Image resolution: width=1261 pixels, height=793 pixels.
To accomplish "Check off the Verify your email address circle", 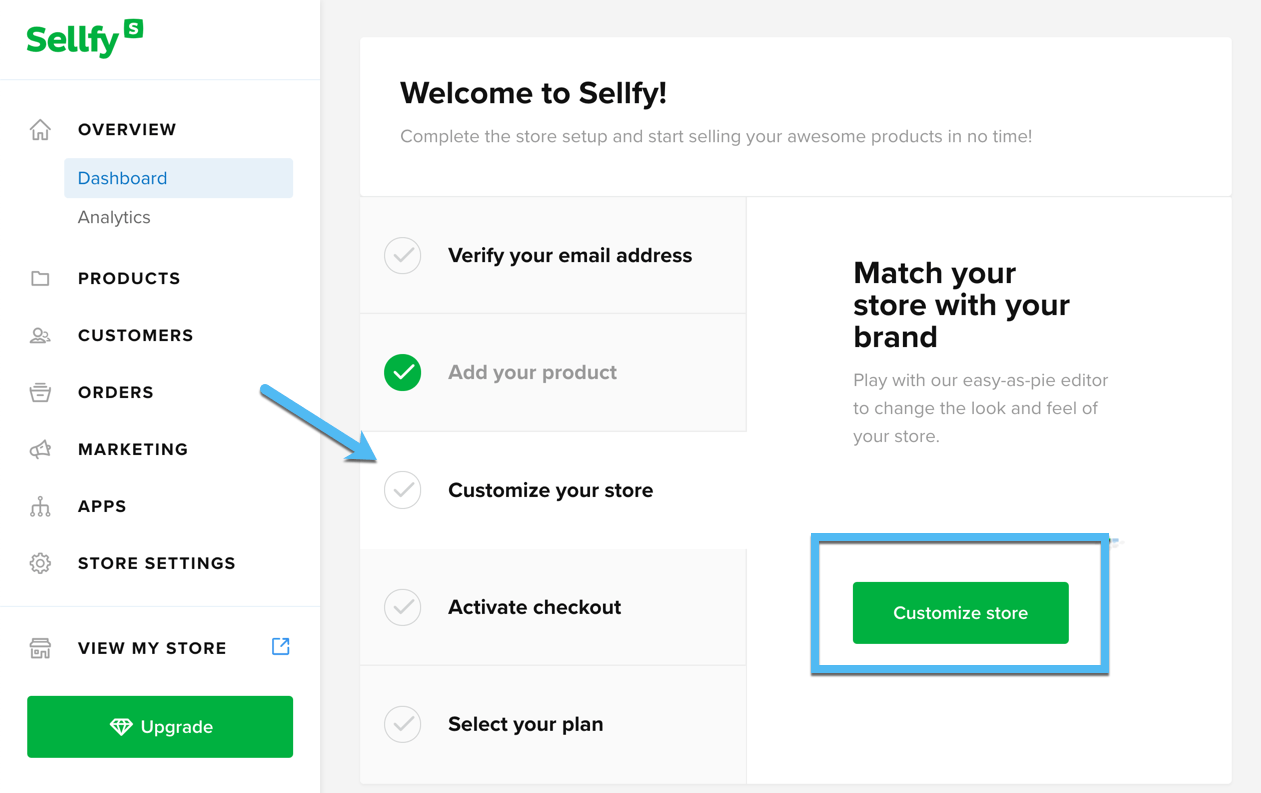I will click(402, 255).
